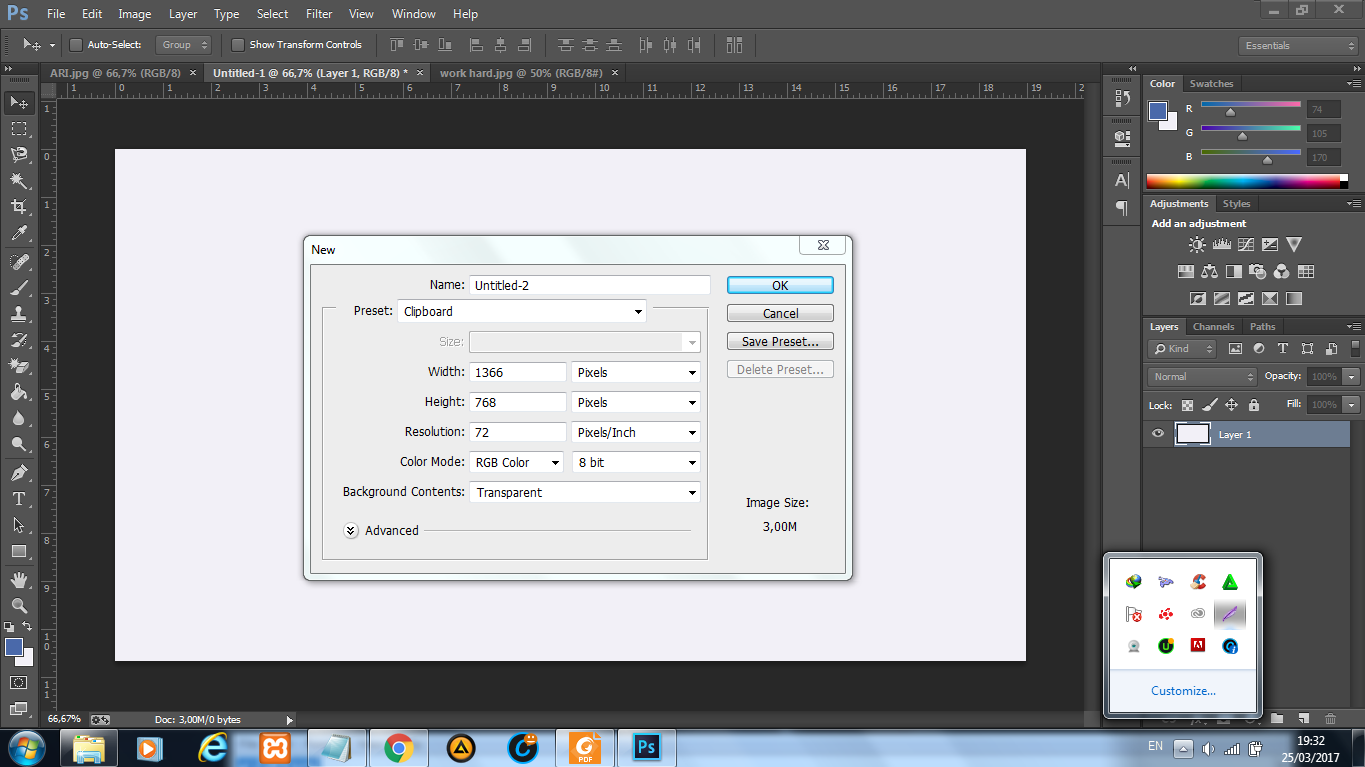Open the Preset dropdown showing Clipboard
This screenshot has width=1365, height=767.
(522, 312)
